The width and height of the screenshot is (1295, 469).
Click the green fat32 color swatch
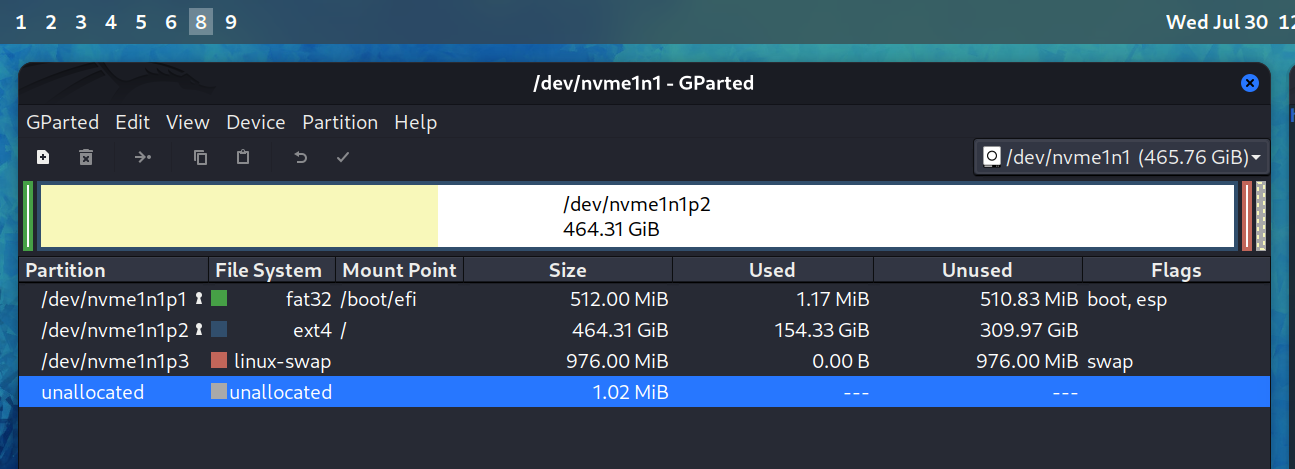(x=219, y=298)
